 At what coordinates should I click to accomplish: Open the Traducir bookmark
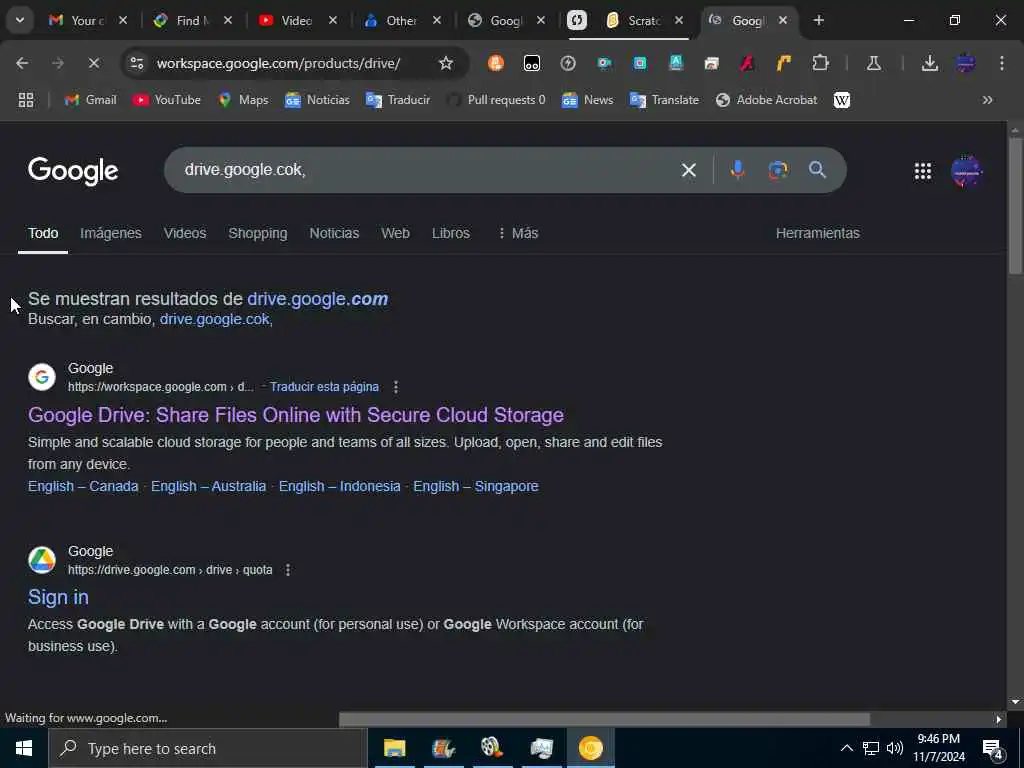pos(398,100)
